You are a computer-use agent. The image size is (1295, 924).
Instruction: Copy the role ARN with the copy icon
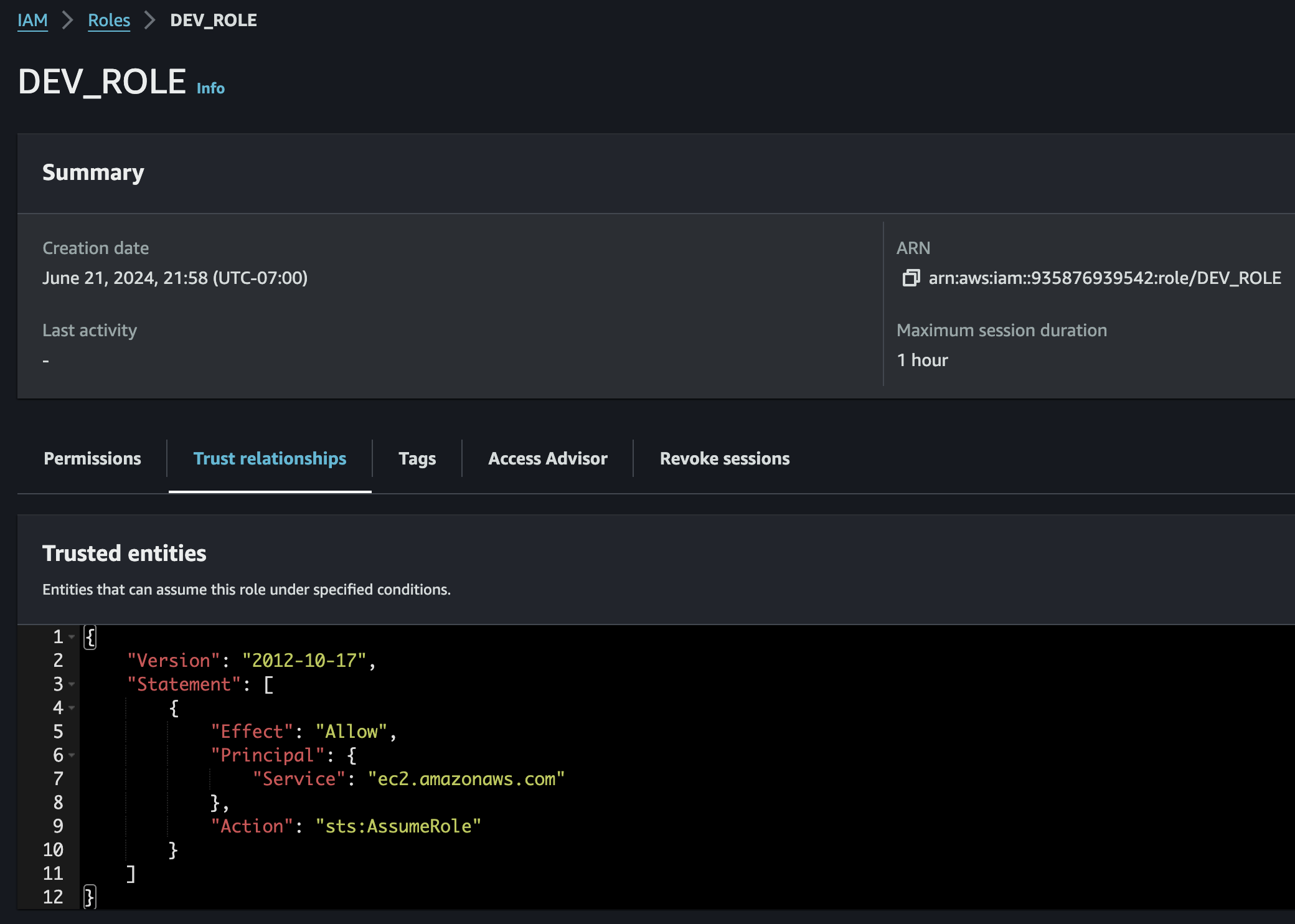pos(911,278)
